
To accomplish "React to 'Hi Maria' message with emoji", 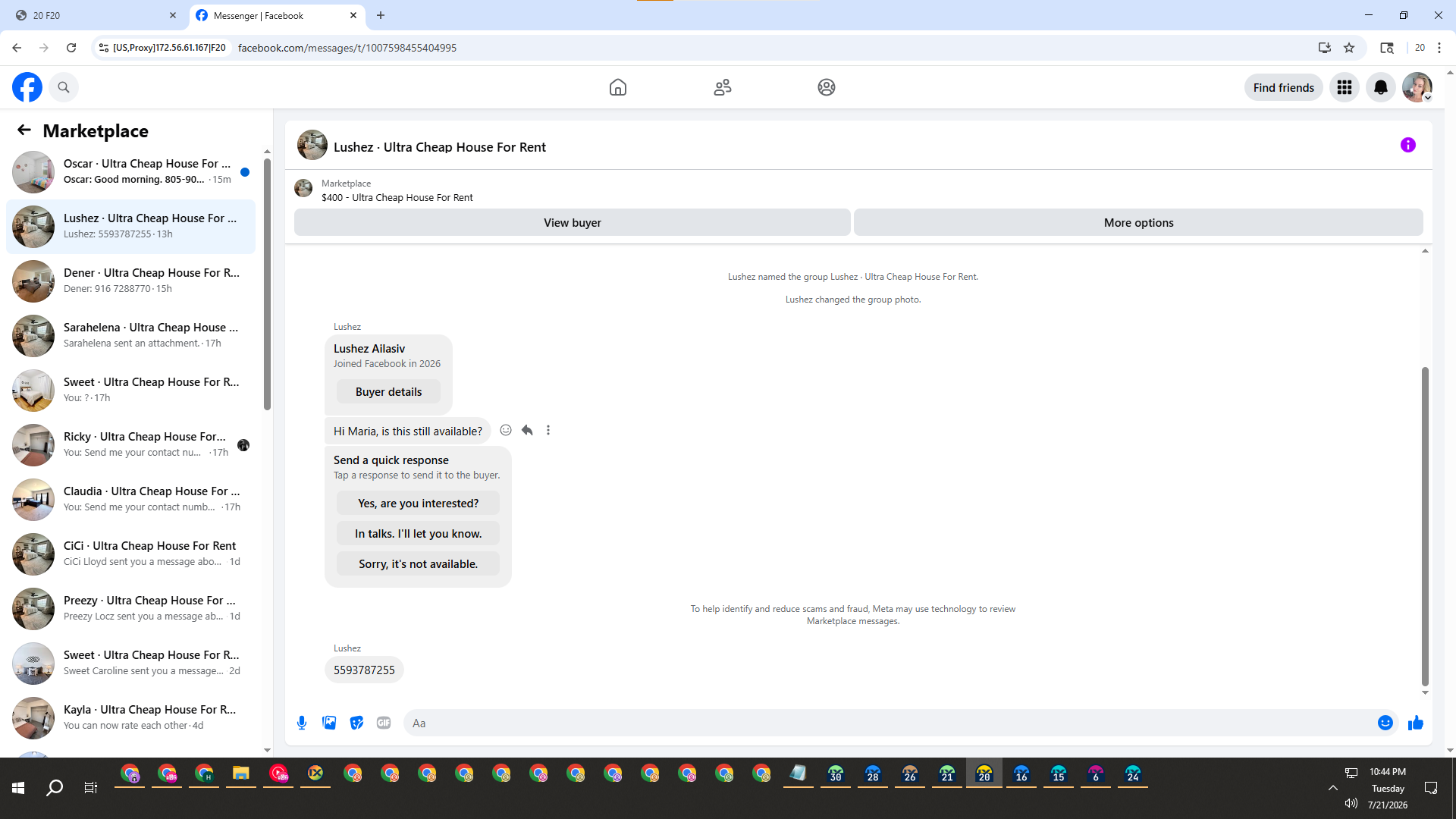I will click(506, 430).
